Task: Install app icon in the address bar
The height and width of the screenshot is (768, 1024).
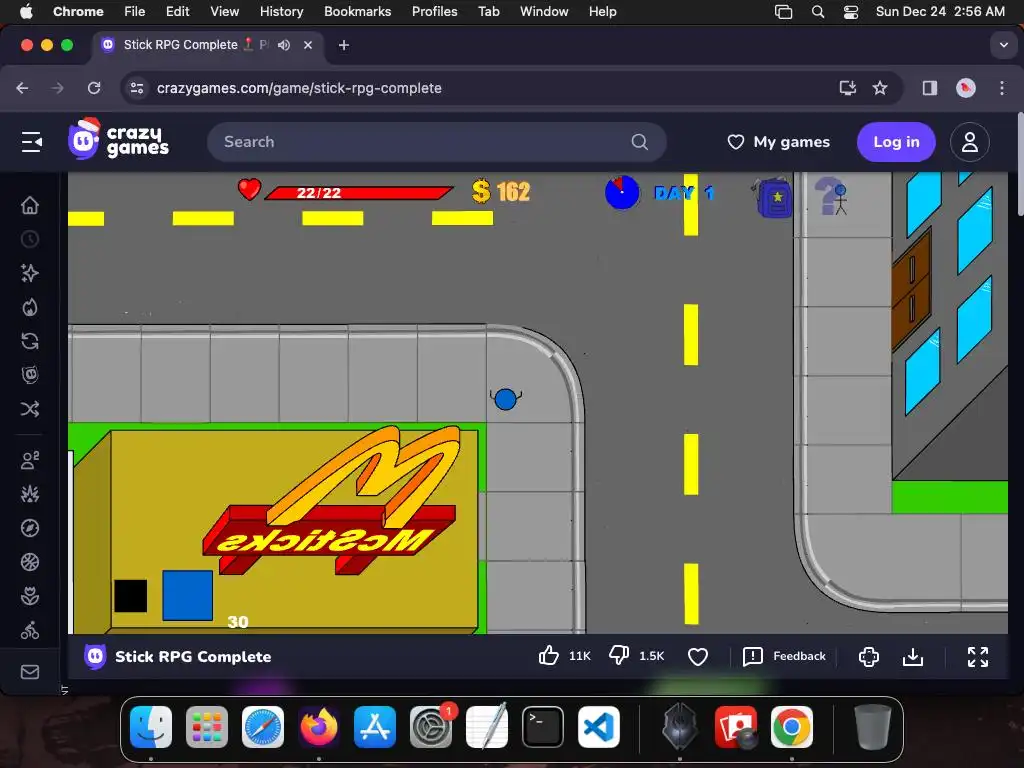Action: (x=847, y=88)
